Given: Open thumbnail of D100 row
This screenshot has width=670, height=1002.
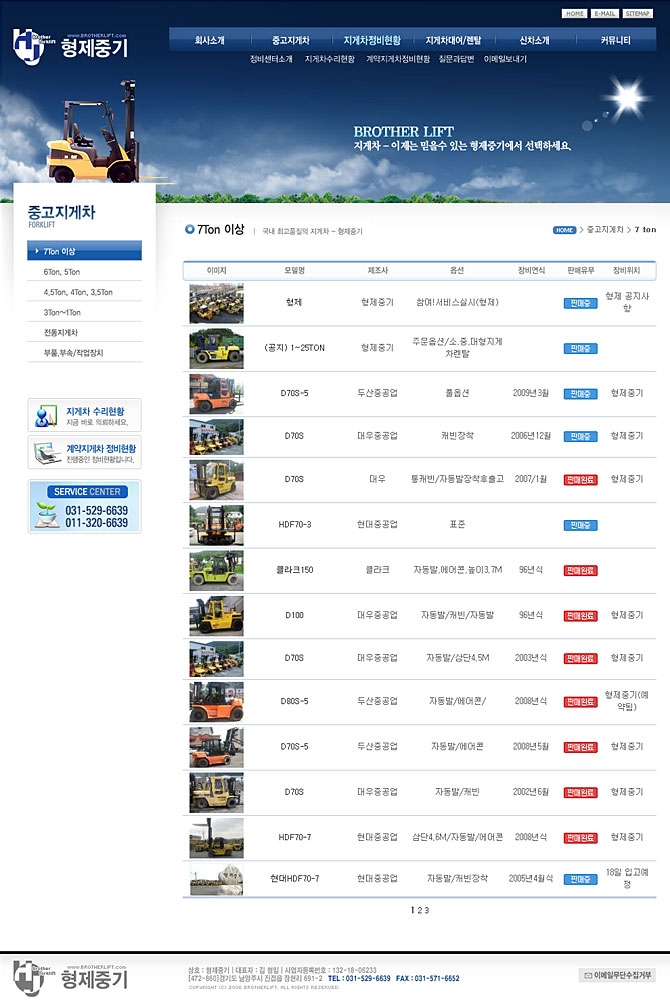Looking at the screenshot, I should click(x=217, y=616).
